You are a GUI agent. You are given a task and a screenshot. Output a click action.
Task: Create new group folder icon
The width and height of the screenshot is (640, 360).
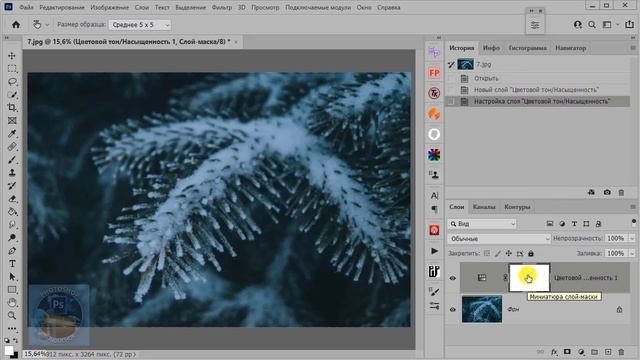point(594,352)
